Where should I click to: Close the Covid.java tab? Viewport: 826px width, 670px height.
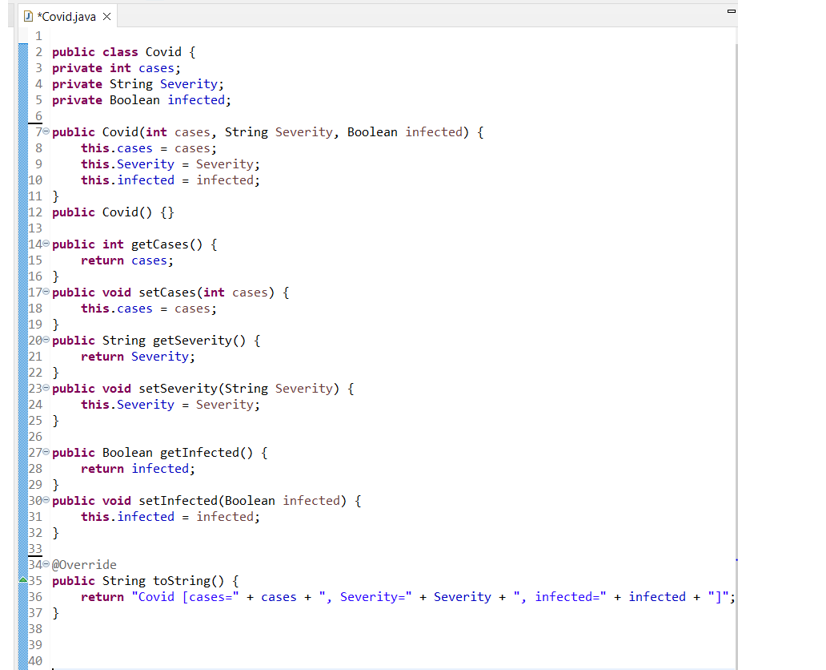pyautogui.click(x=105, y=16)
